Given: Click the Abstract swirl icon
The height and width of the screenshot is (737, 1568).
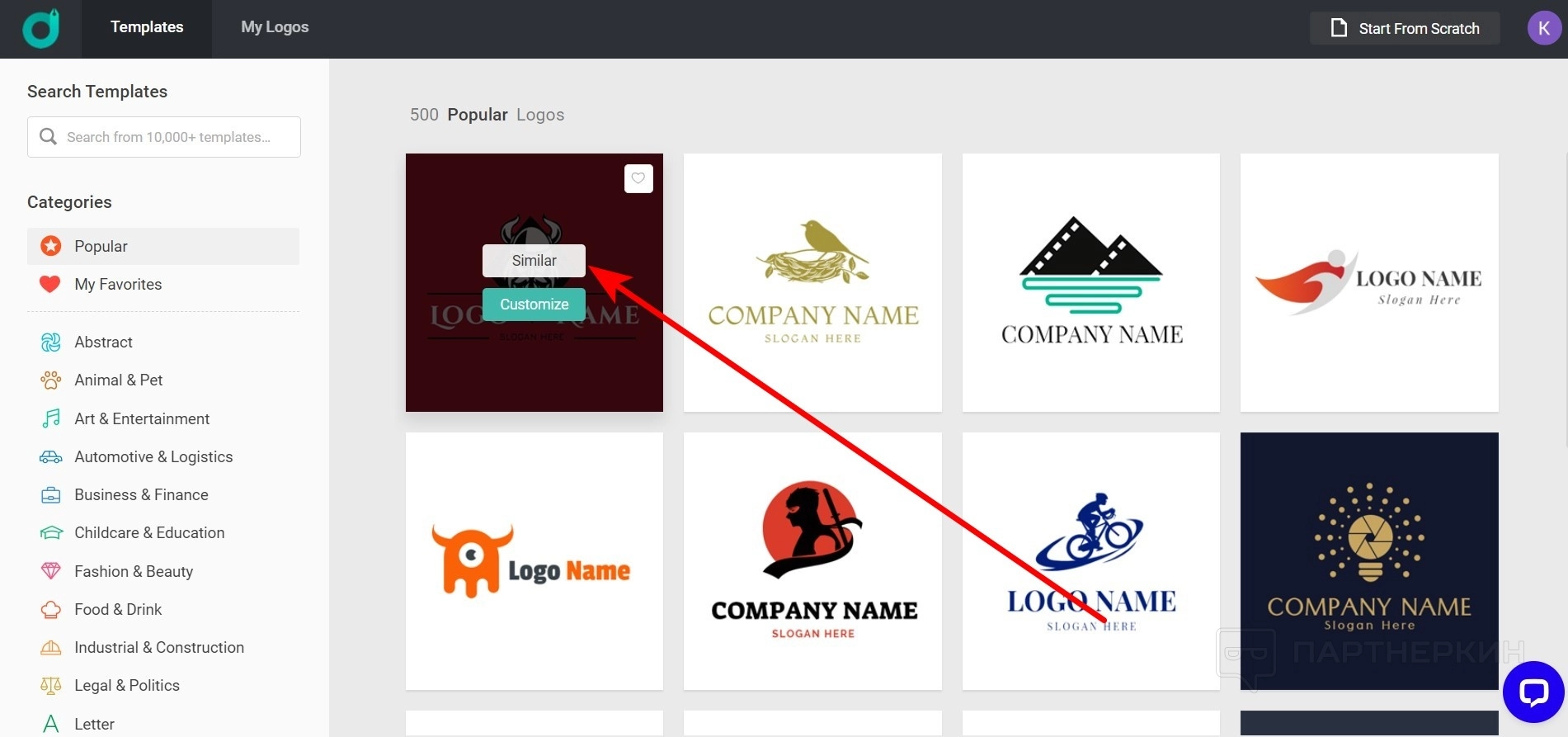Looking at the screenshot, I should [x=50, y=342].
